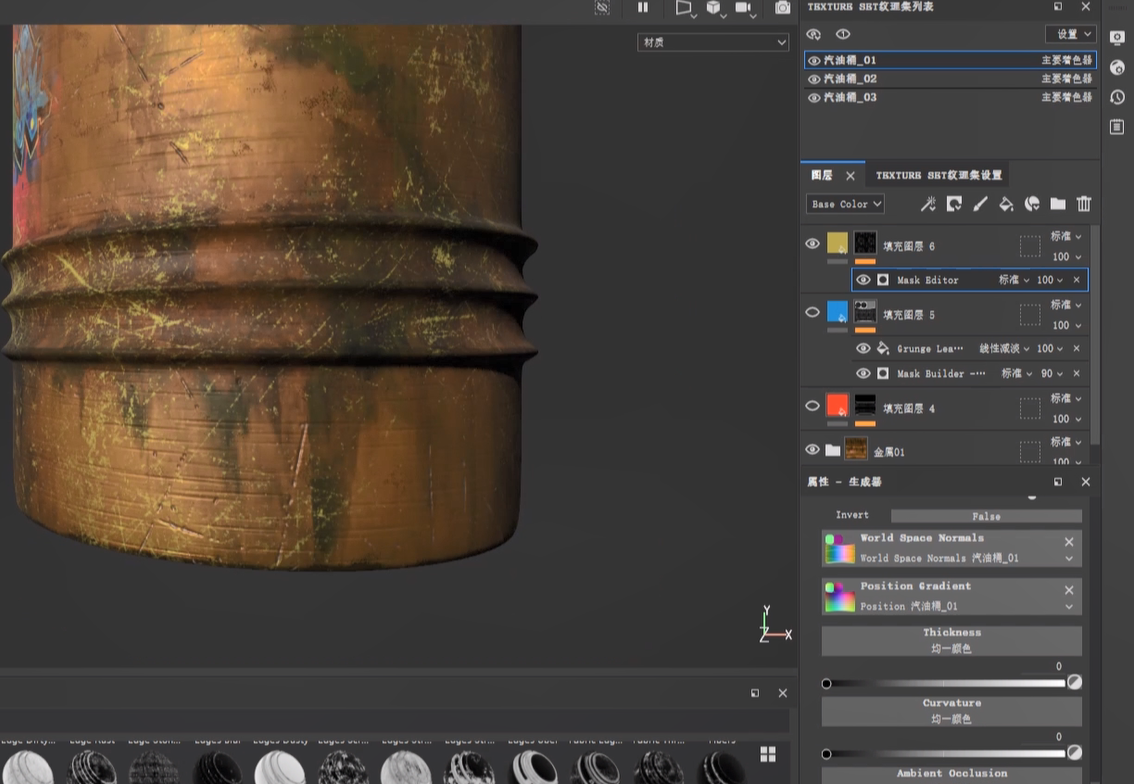Pause rendering in the viewport toolbar
Viewport: 1134px width, 784px height.
coord(643,8)
